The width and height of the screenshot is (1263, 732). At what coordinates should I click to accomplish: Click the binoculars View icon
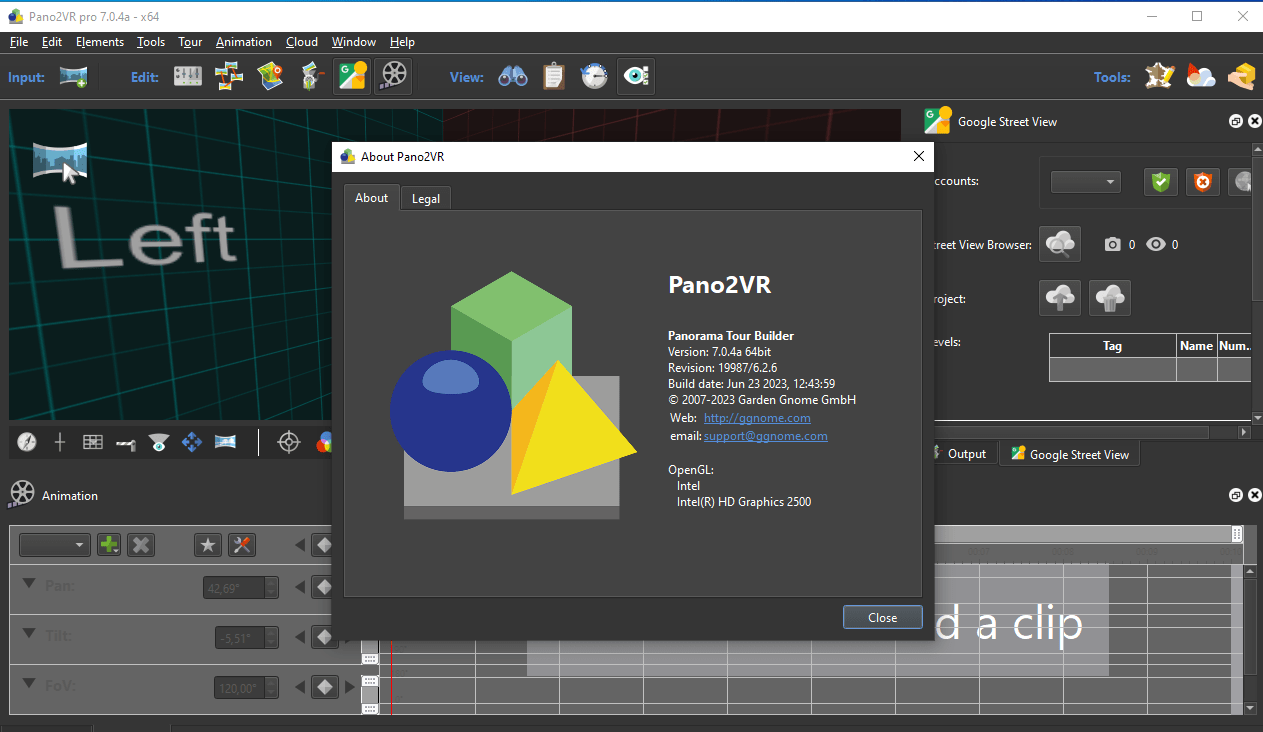tap(513, 76)
